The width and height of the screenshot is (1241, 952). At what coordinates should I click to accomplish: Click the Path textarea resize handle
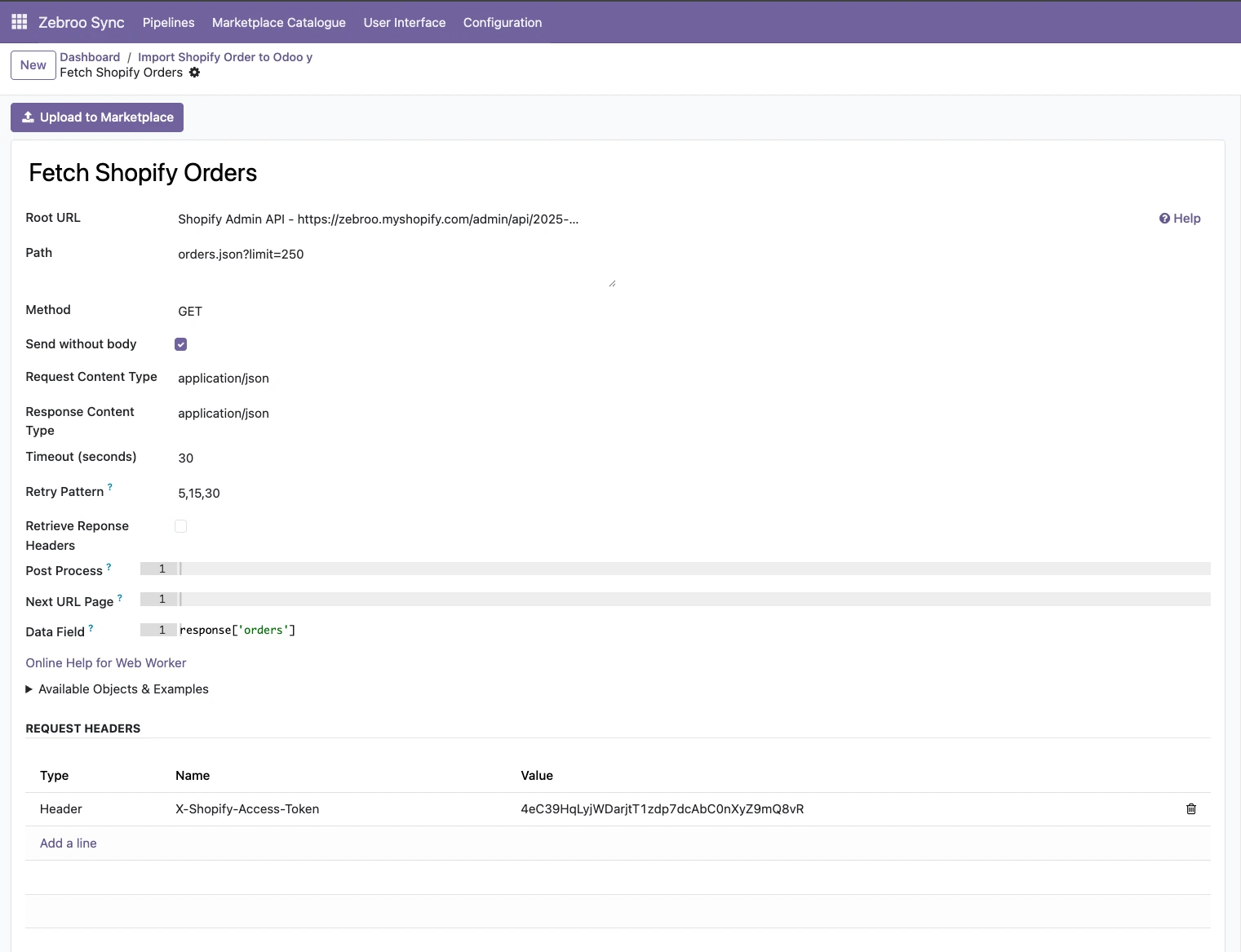coord(612,283)
